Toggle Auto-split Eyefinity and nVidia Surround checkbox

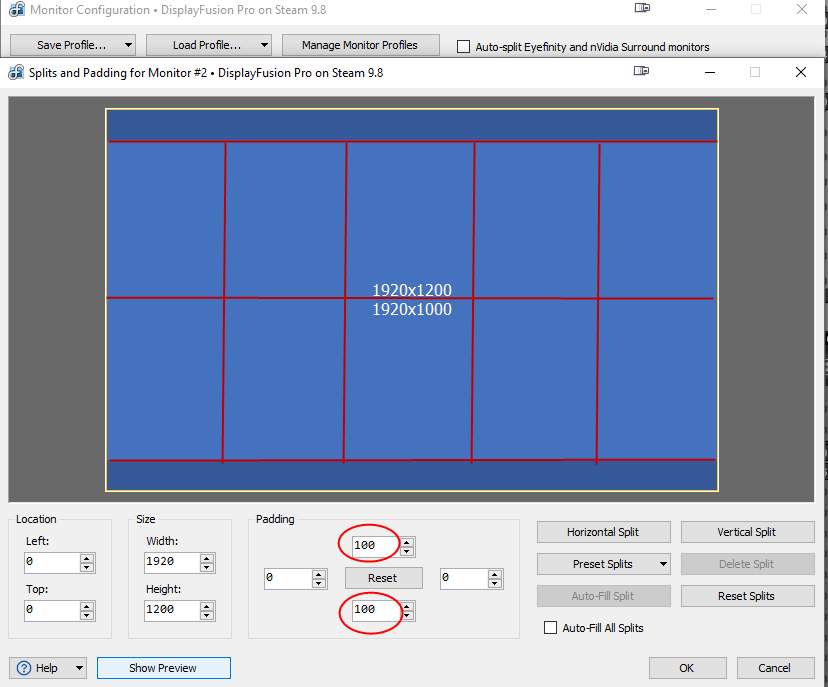point(463,46)
